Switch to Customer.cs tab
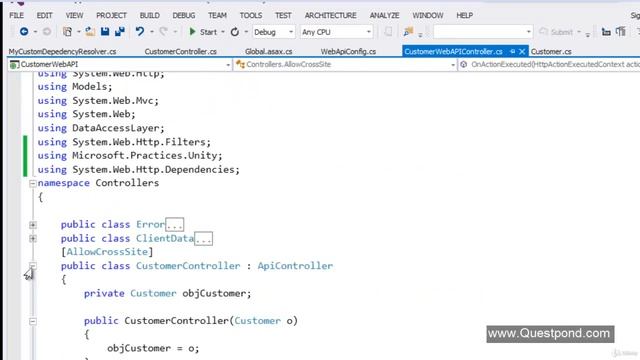640x360 pixels. coord(551,51)
